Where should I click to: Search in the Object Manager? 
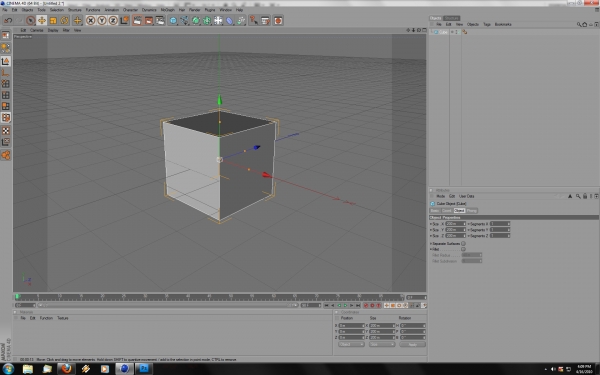(x=579, y=24)
